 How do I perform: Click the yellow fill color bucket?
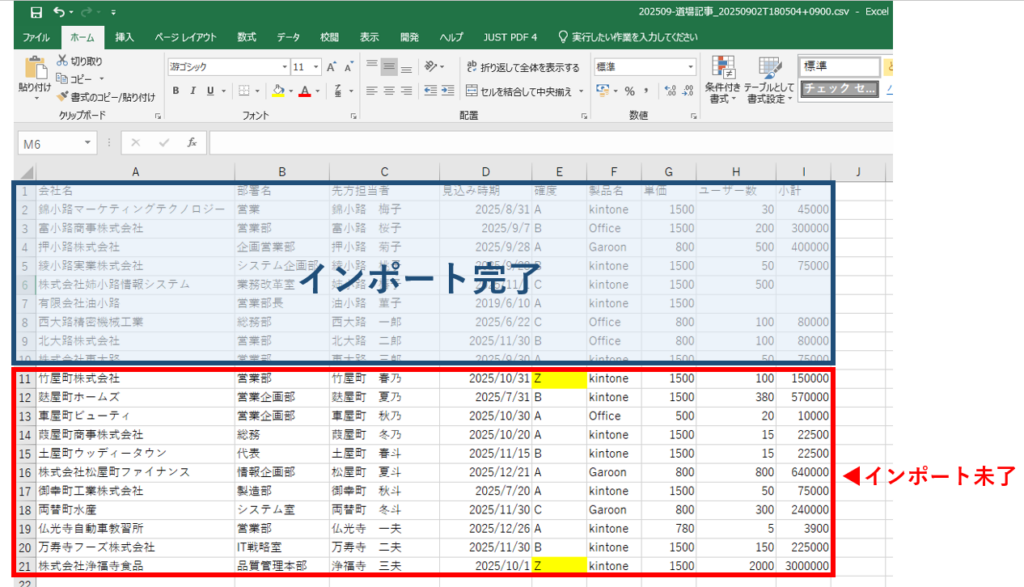tap(278, 91)
